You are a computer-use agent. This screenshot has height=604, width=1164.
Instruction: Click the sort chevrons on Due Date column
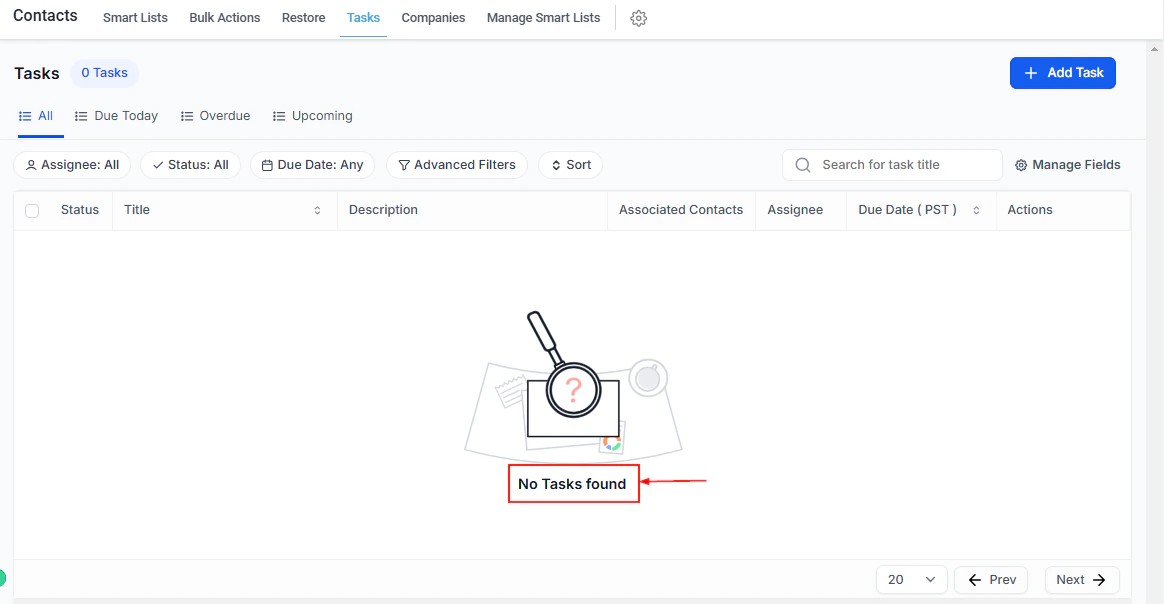[x=975, y=210]
